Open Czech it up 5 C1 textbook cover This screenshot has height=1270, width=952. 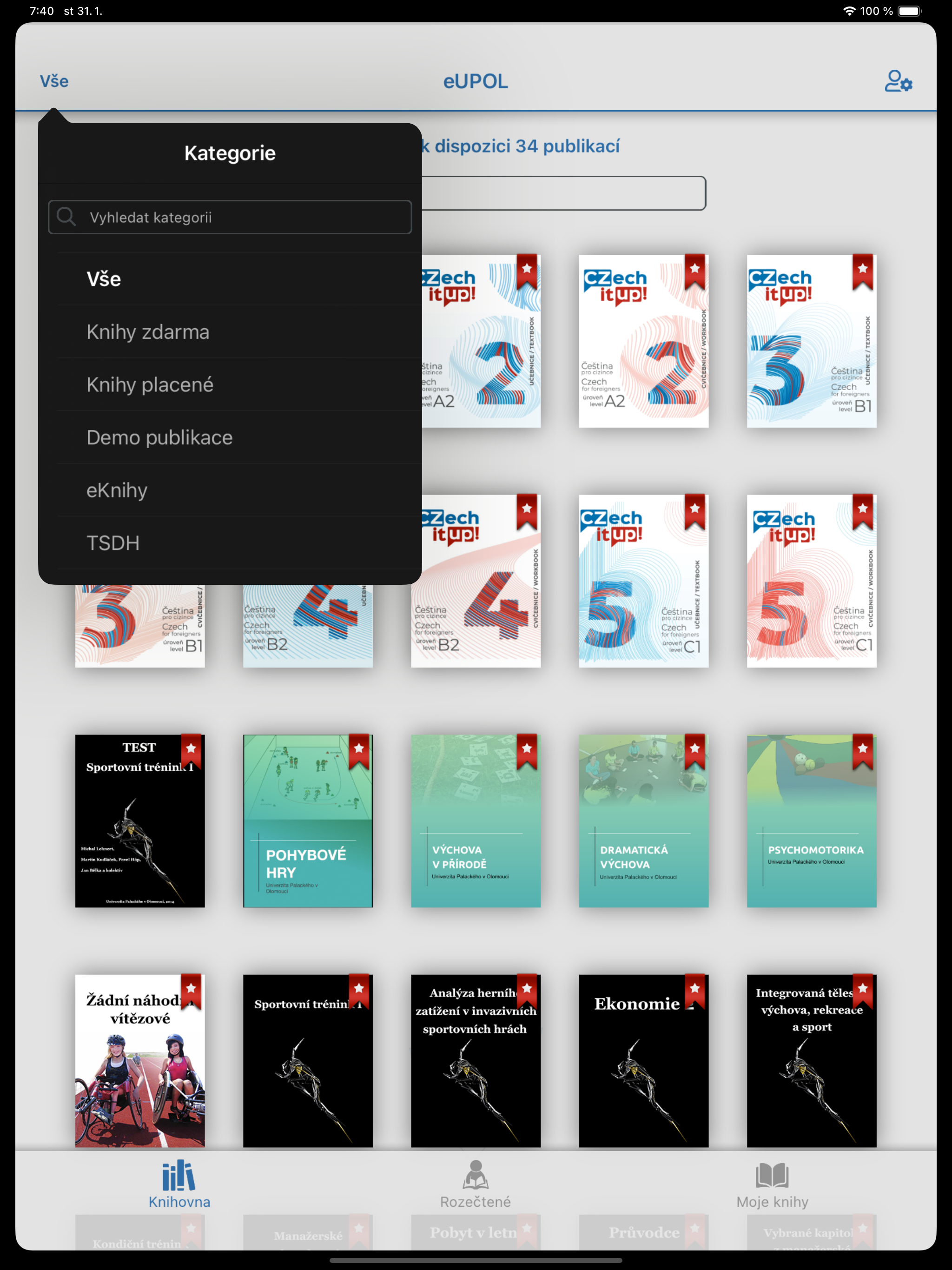pyautogui.click(x=644, y=581)
